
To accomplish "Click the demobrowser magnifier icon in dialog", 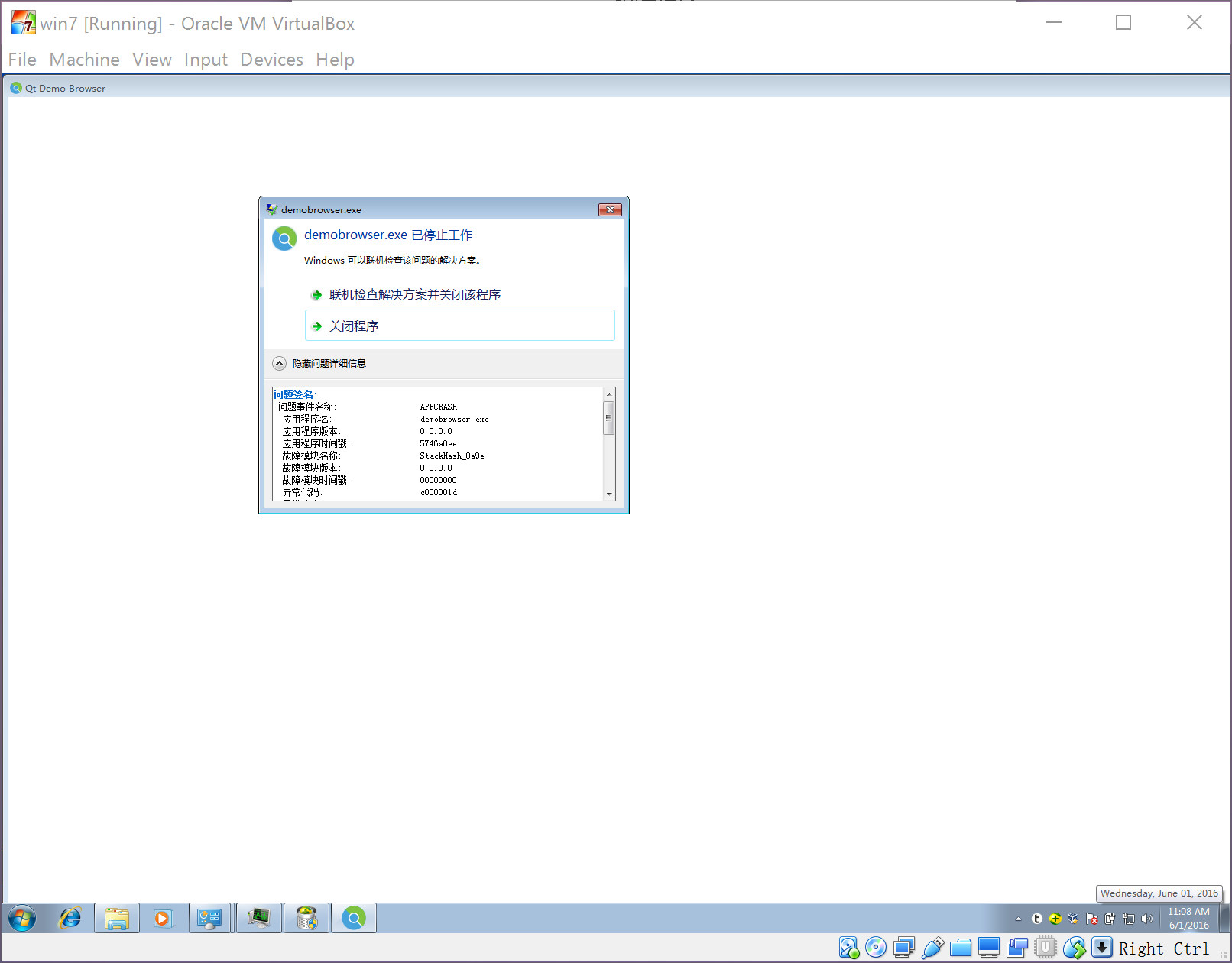I will (x=284, y=238).
